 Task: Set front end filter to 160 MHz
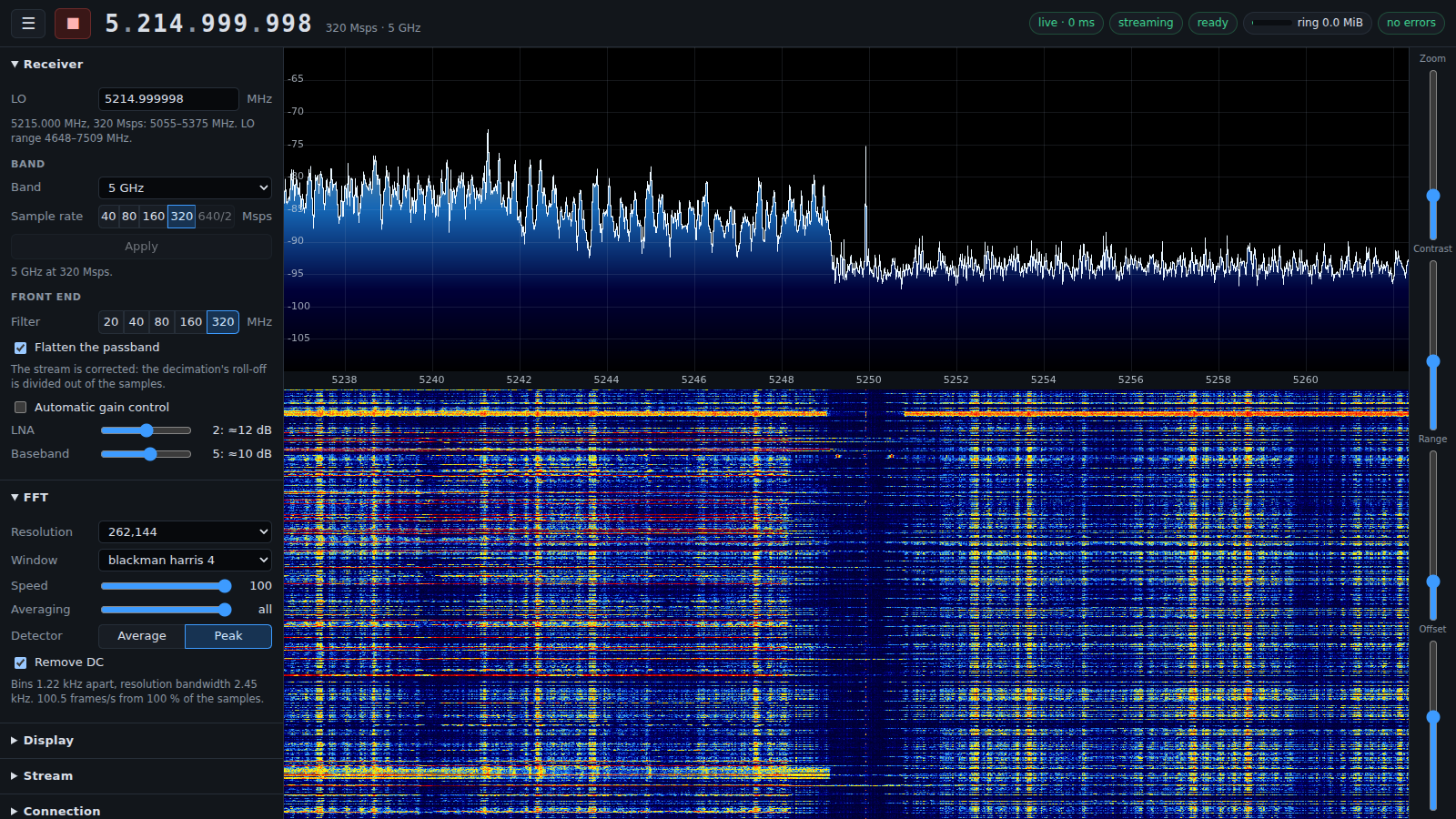click(191, 322)
